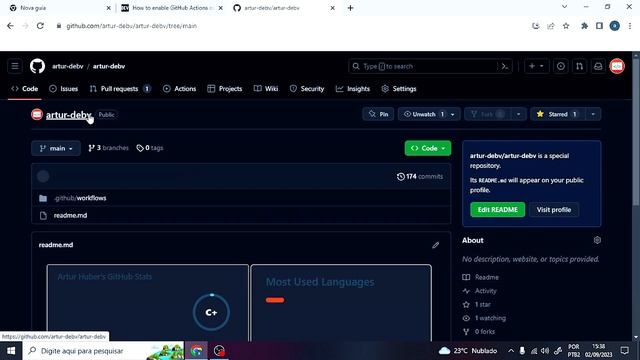Open a new browser tab with plus
Image resolution: width=640 pixels, height=360 pixels.
click(350, 8)
